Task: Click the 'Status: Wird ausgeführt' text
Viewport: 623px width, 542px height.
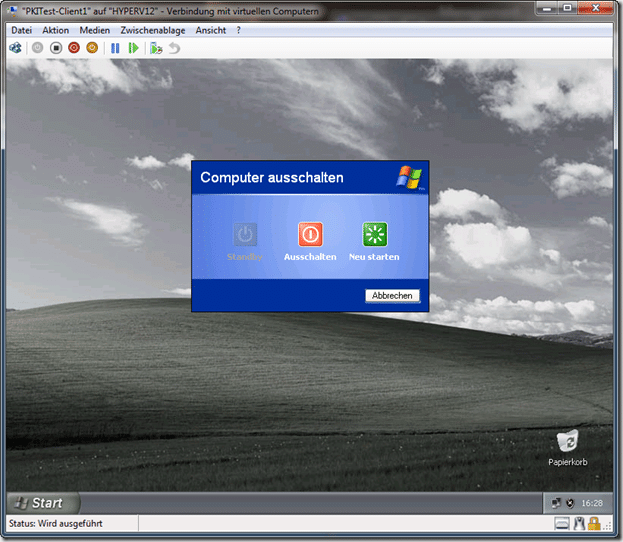Action: 56,524
